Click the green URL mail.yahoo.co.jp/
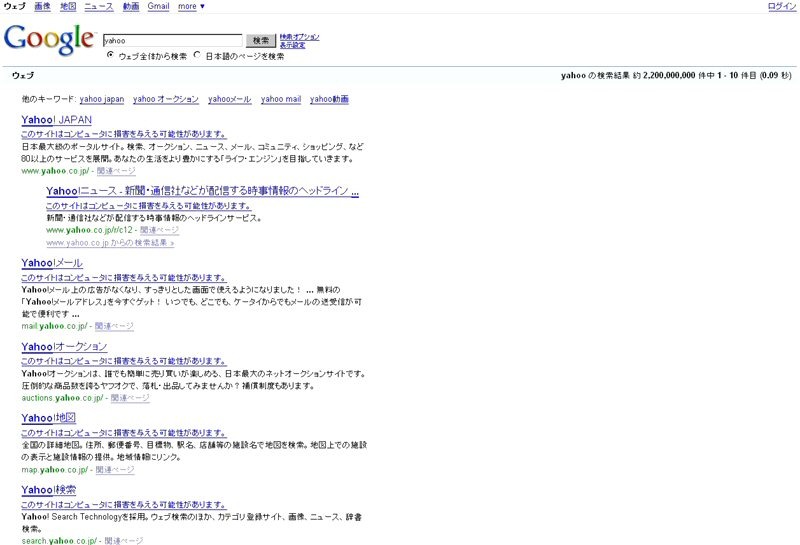800x545 pixels. [x=54, y=326]
